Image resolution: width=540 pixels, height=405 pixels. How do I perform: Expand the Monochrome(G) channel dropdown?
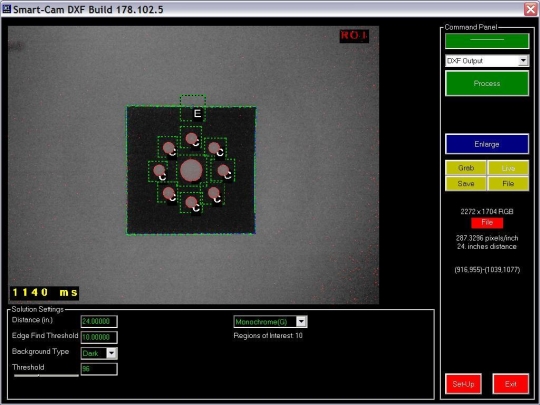click(301, 321)
